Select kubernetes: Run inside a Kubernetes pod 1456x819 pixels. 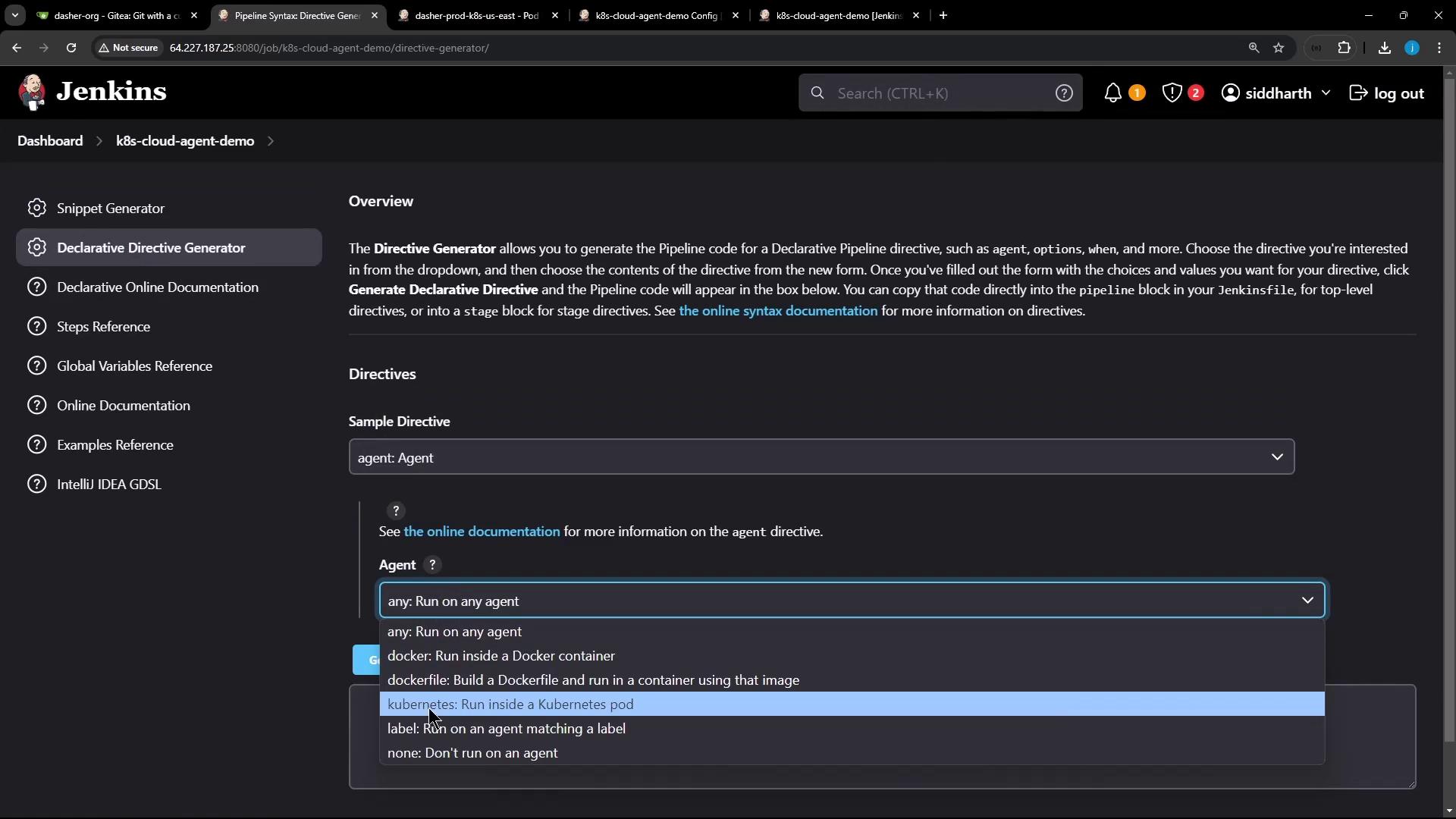[x=510, y=704]
